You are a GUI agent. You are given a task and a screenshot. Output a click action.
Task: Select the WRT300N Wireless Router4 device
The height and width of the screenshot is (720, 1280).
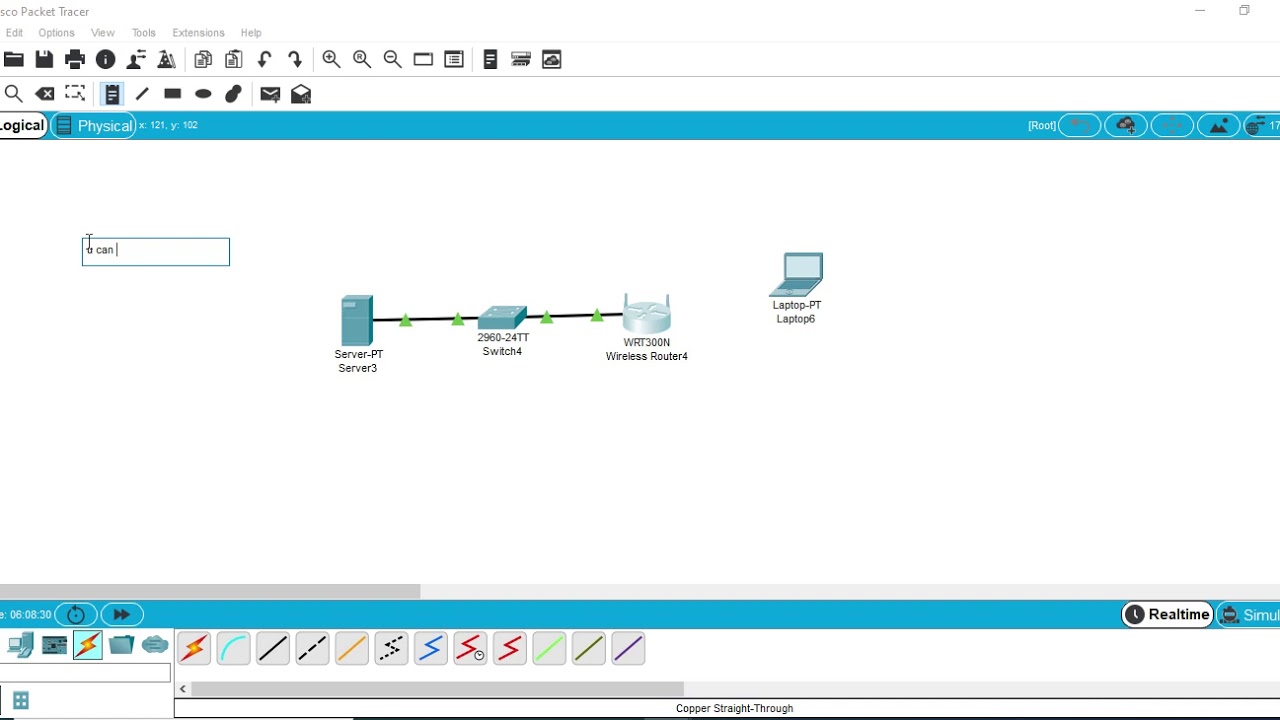point(646,314)
